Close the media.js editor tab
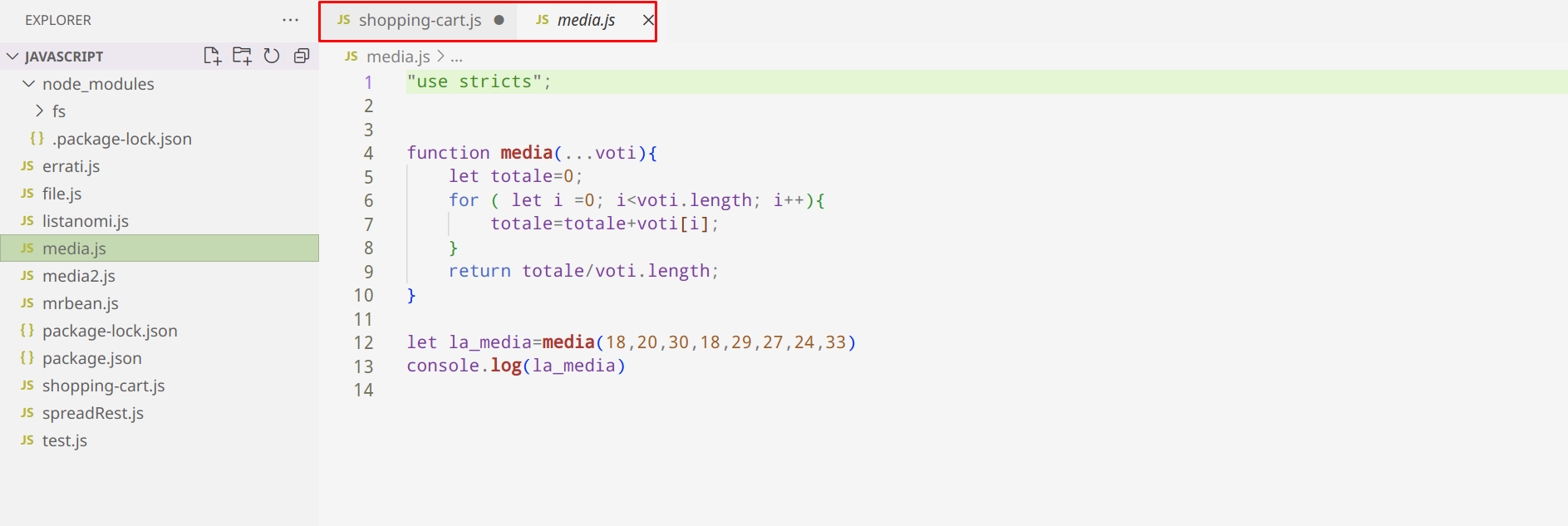The image size is (1568, 526). tap(648, 20)
